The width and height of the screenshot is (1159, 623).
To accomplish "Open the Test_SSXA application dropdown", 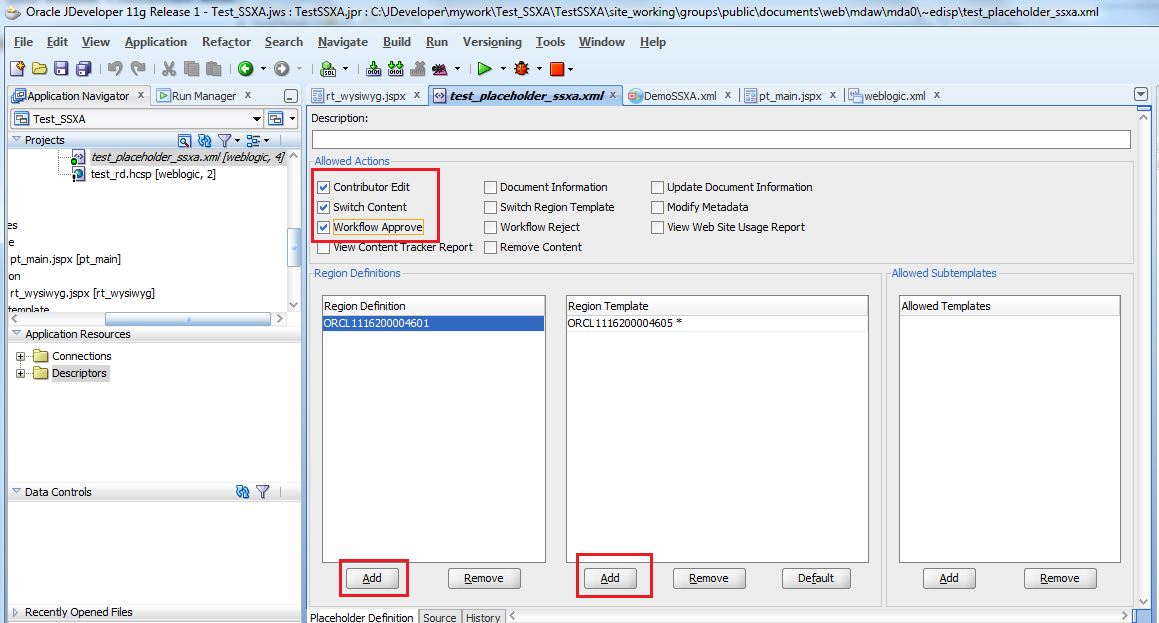I will (257, 118).
